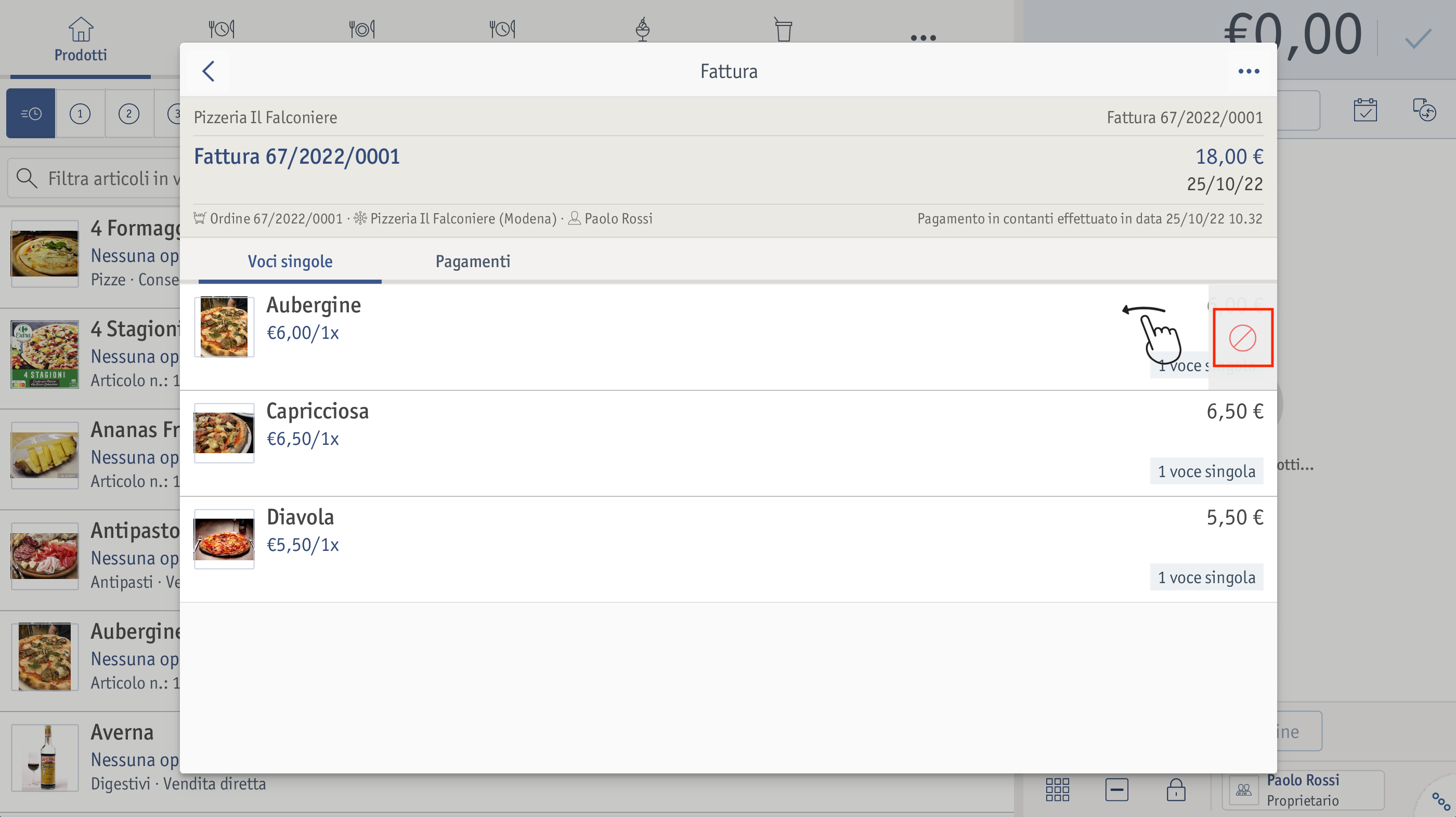Lock the register with padlock icon

point(1176,789)
